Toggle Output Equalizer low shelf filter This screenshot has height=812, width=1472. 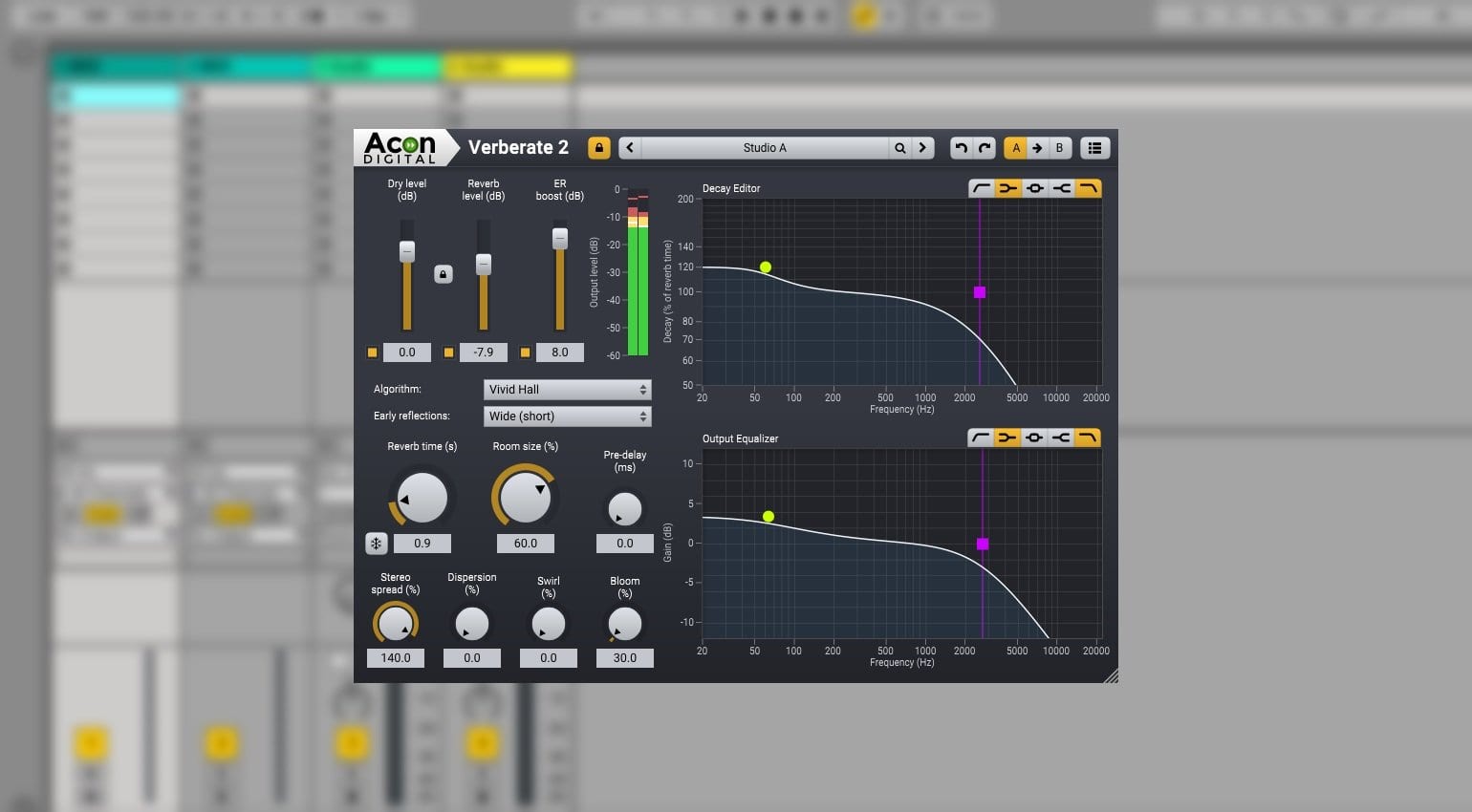click(x=1007, y=438)
